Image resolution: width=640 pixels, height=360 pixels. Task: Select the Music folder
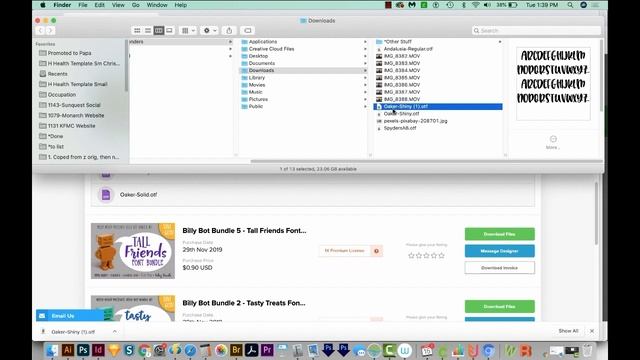255,92
